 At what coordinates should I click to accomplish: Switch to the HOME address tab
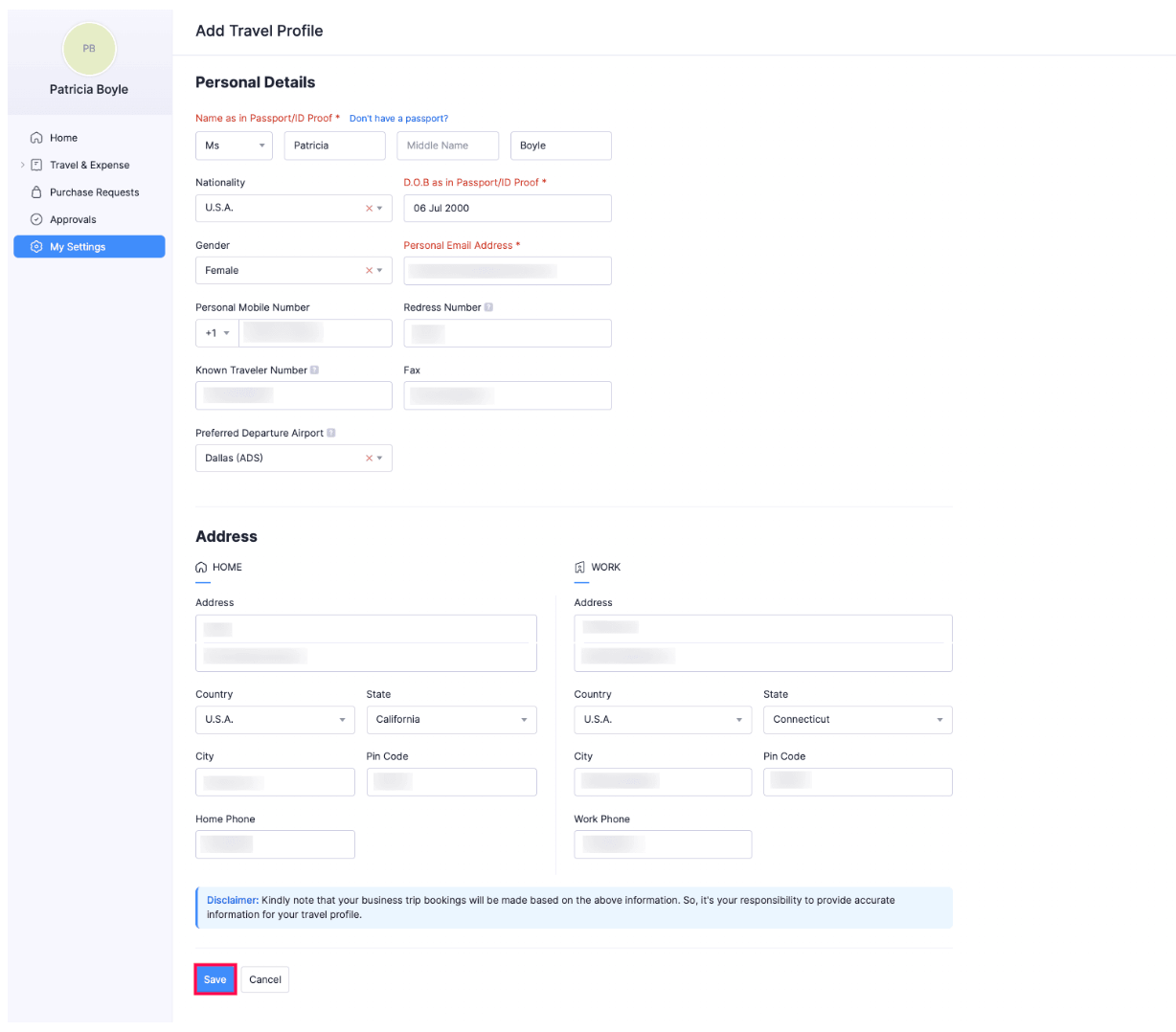pyautogui.click(x=219, y=567)
